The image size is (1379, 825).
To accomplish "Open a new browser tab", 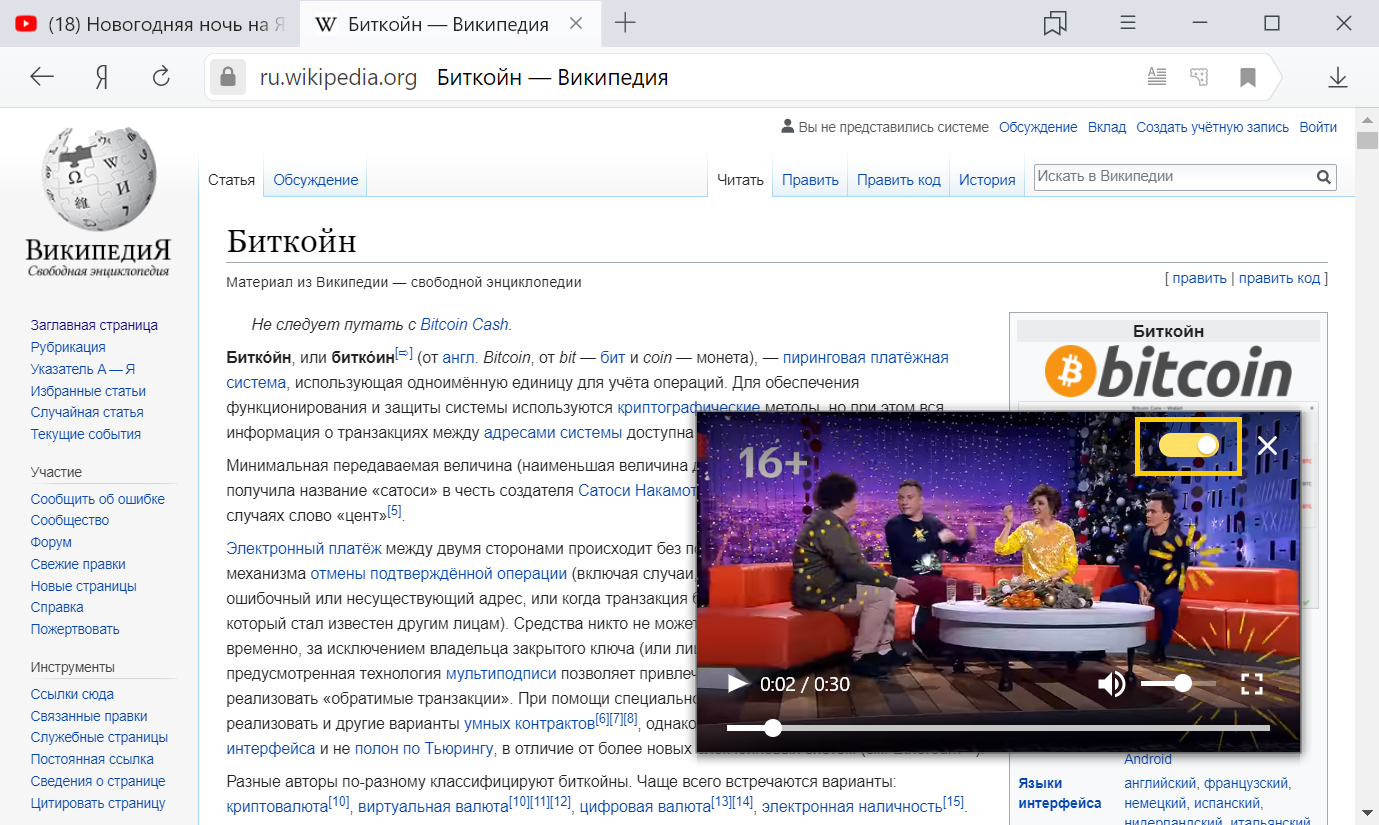I will [x=625, y=23].
